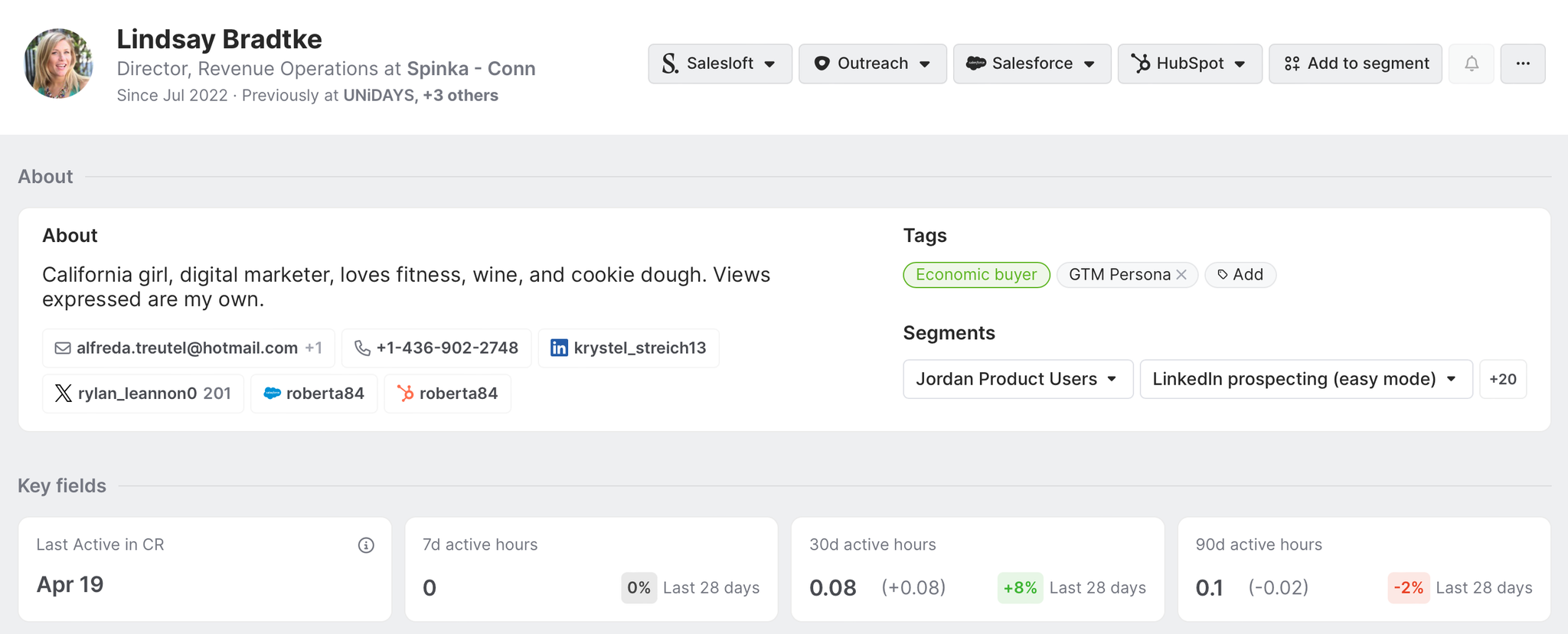Open the Salesforce dropdown in header
This screenshot has height=634, width=1568.
coord(1031,64)
